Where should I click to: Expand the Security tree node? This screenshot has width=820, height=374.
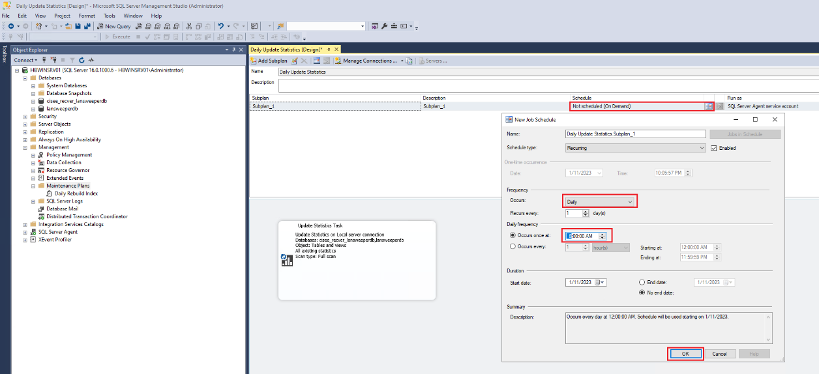pyautogui.click(x=25, y=116)
